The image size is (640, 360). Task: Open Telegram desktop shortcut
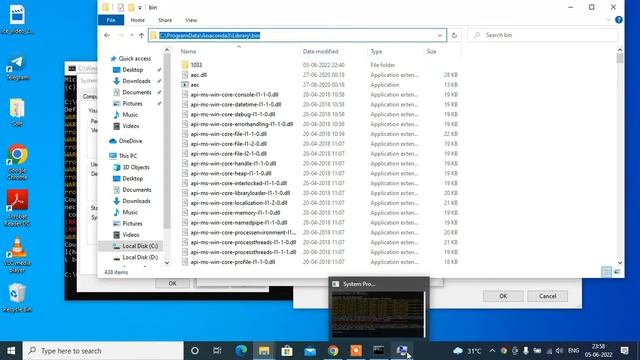click(x=17, y=68)
